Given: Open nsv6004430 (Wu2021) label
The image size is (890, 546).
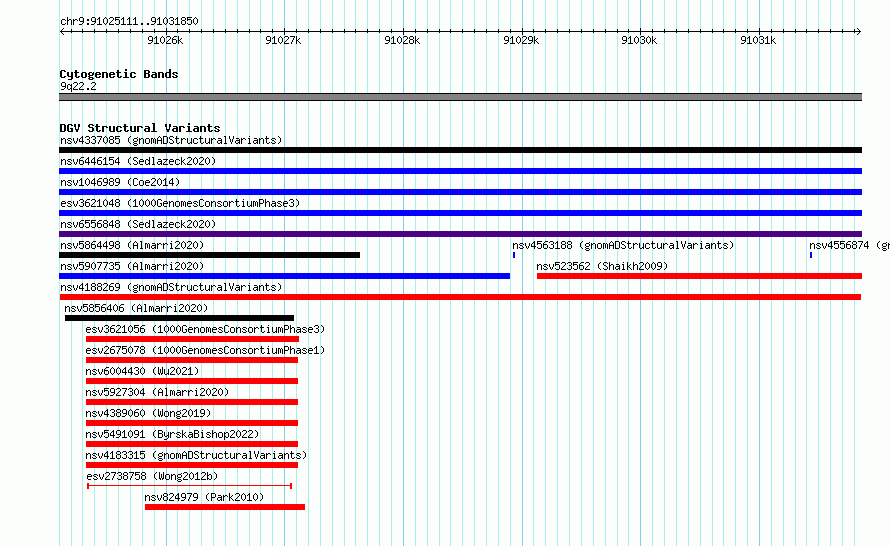Looking at the screenshot, I should [142, 371].
